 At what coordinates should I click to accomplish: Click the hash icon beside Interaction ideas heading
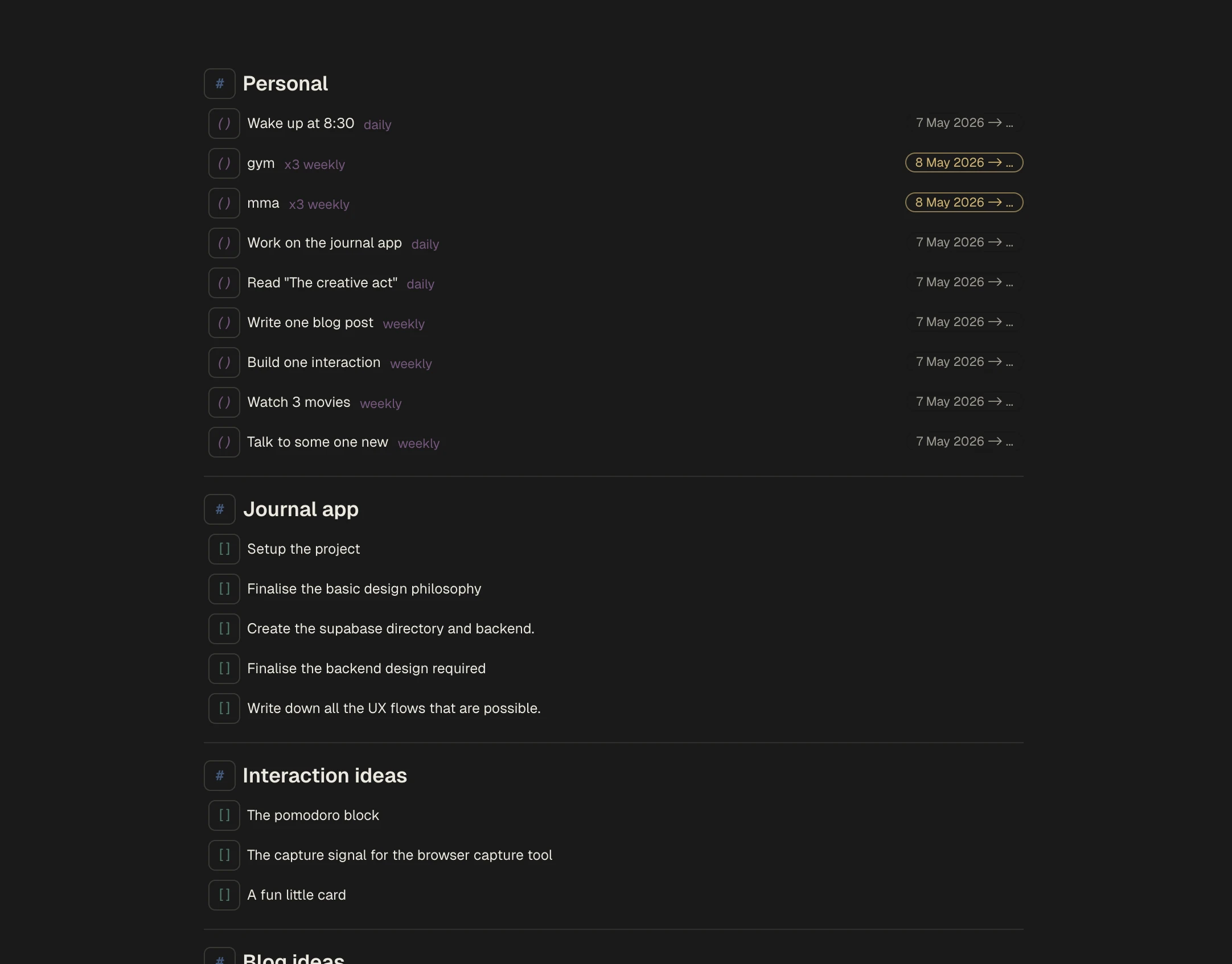tap(220, 776)
